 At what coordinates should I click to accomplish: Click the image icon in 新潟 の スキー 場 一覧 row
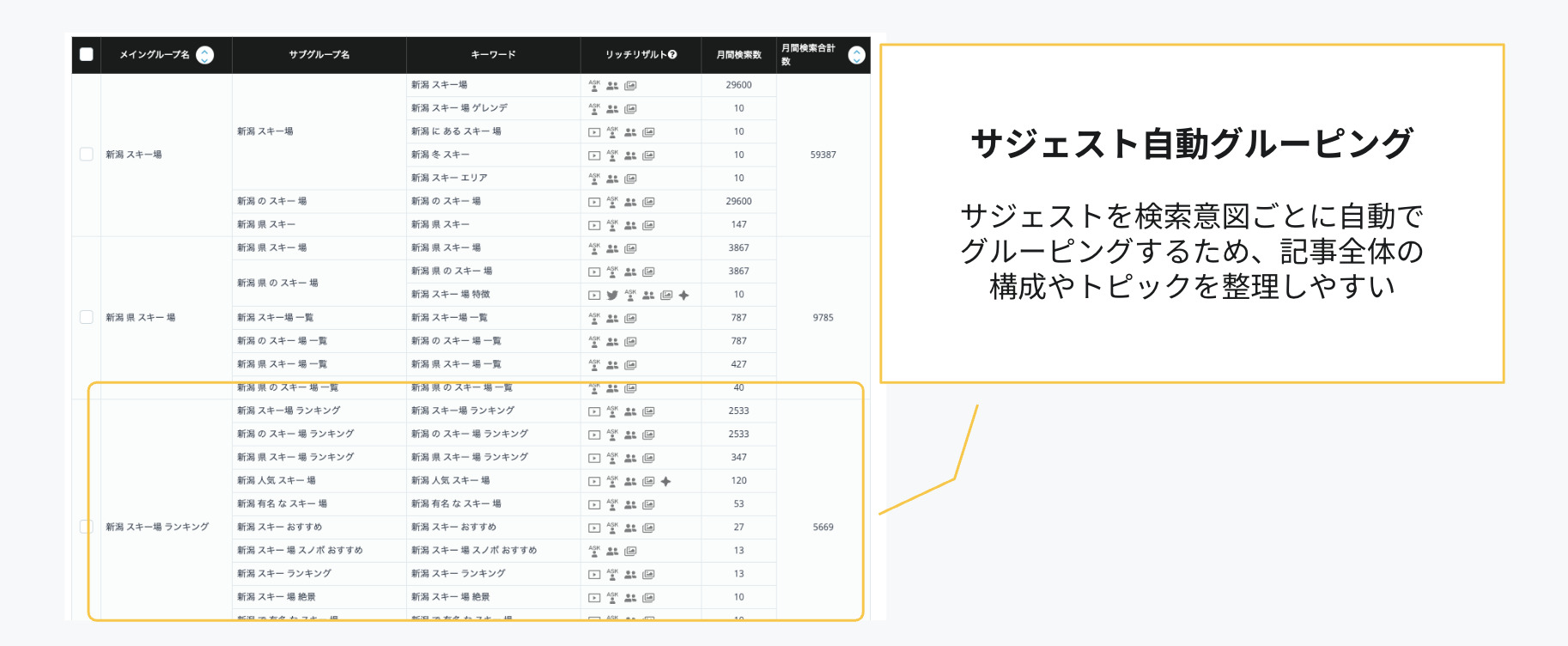tap(630, 341)
